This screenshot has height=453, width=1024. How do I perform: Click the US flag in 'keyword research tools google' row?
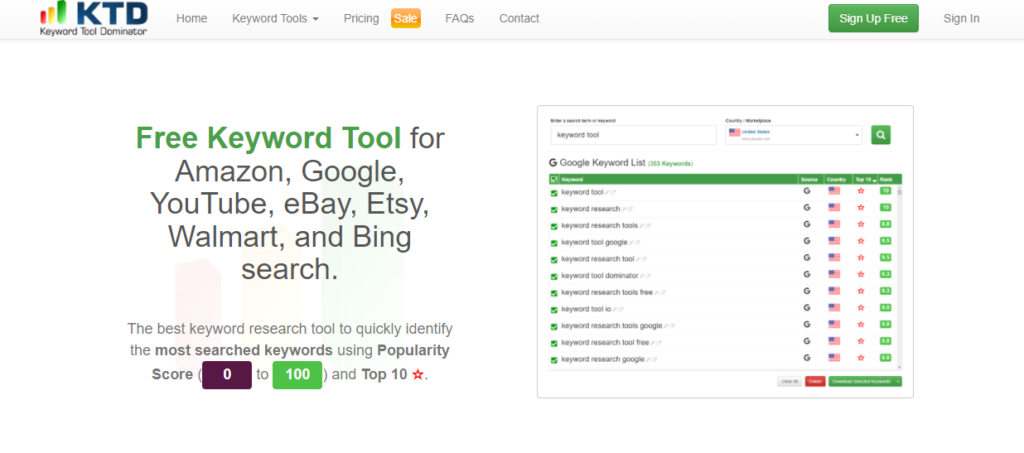click(x=834, y=324)
